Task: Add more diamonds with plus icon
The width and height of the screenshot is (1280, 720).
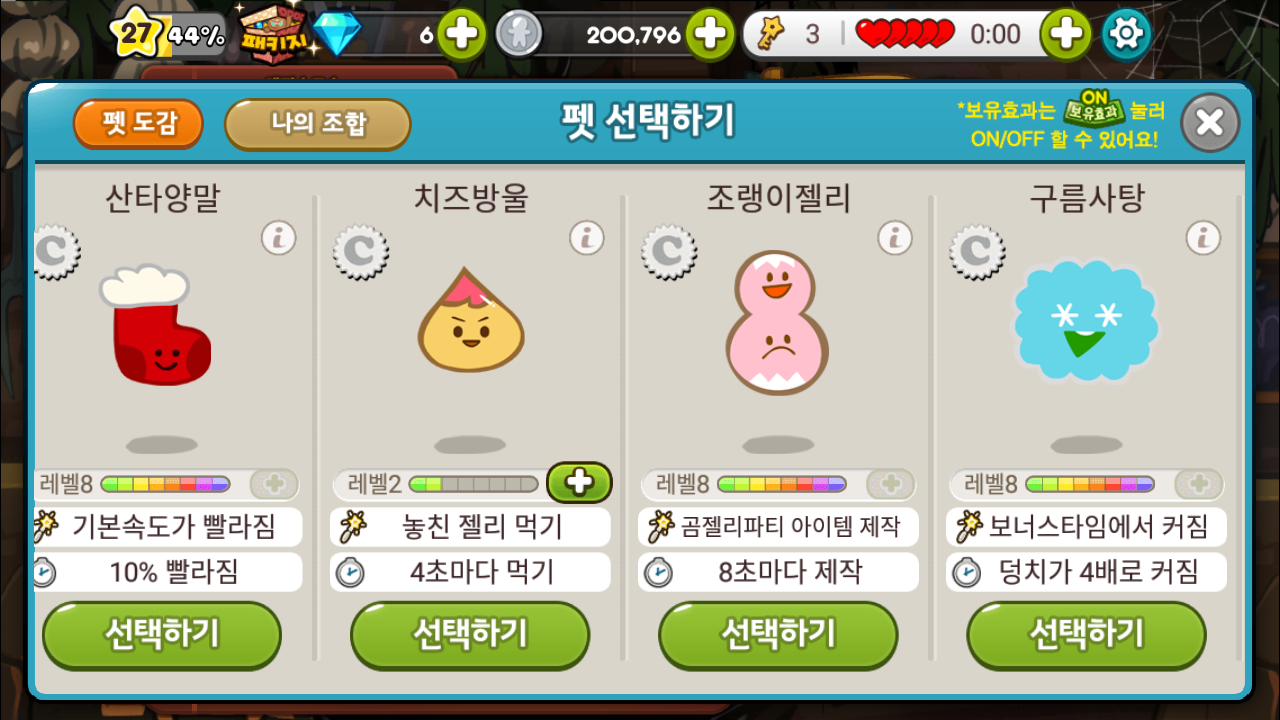Action: (x=461, y=34)
